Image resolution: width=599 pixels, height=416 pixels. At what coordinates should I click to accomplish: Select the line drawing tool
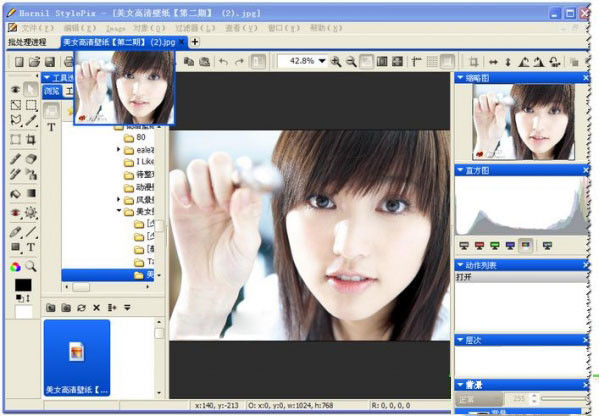(x=31, y=231)
